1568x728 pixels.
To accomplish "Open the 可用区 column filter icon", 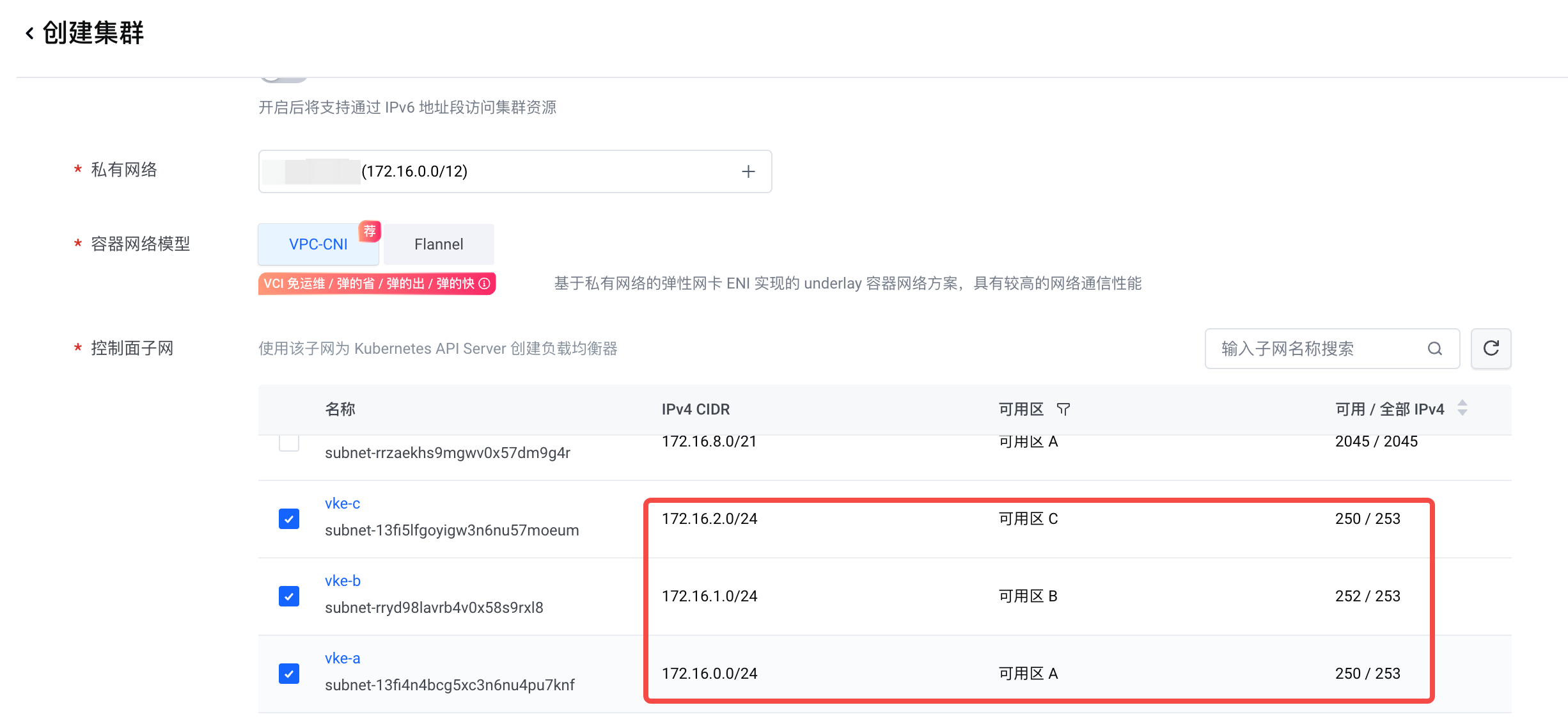I will tap(1063, 409).
